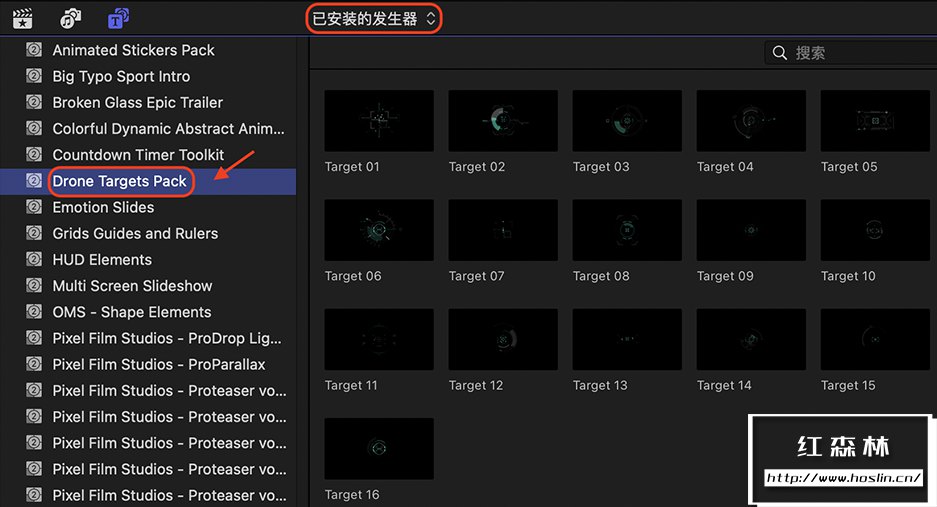Click generator icon beside Broken Glass Epic Trailer

point(34,102)
